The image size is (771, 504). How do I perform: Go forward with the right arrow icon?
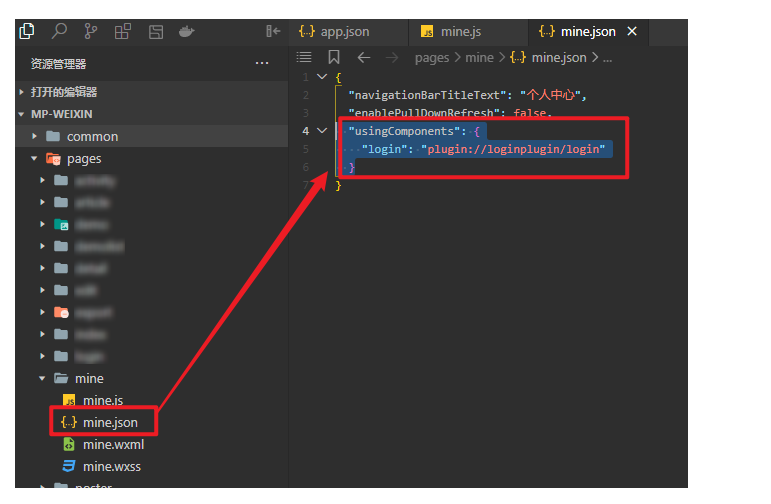click(392, 58)
